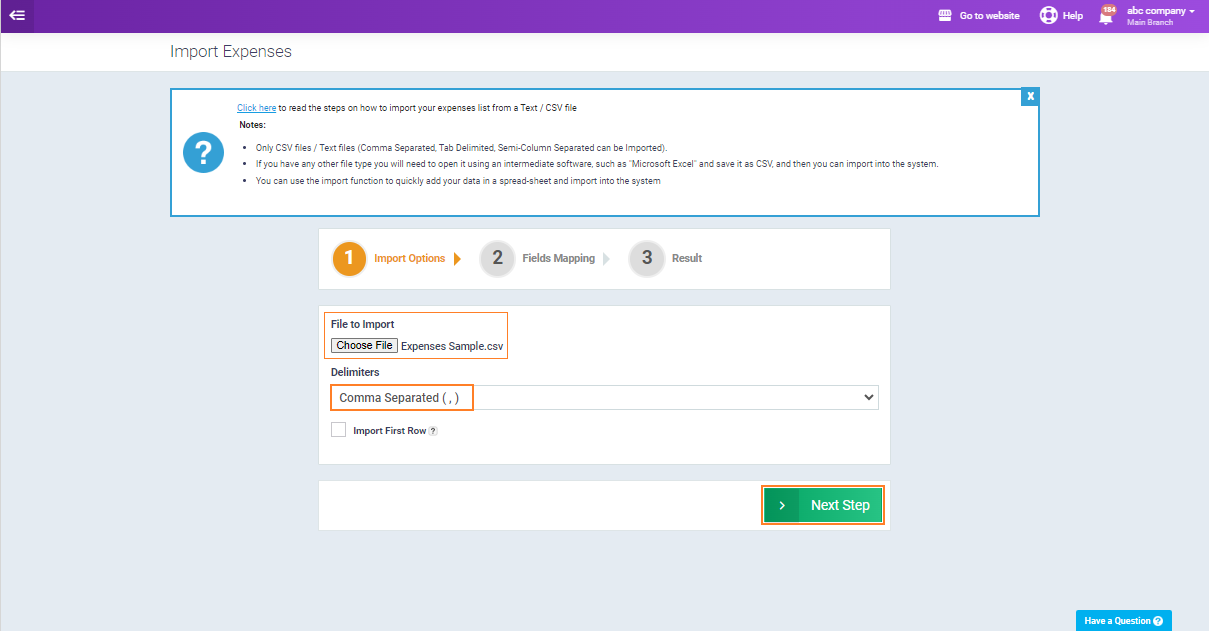
Task: Open the notifications bell icon
Action: tap(1106, 17)
